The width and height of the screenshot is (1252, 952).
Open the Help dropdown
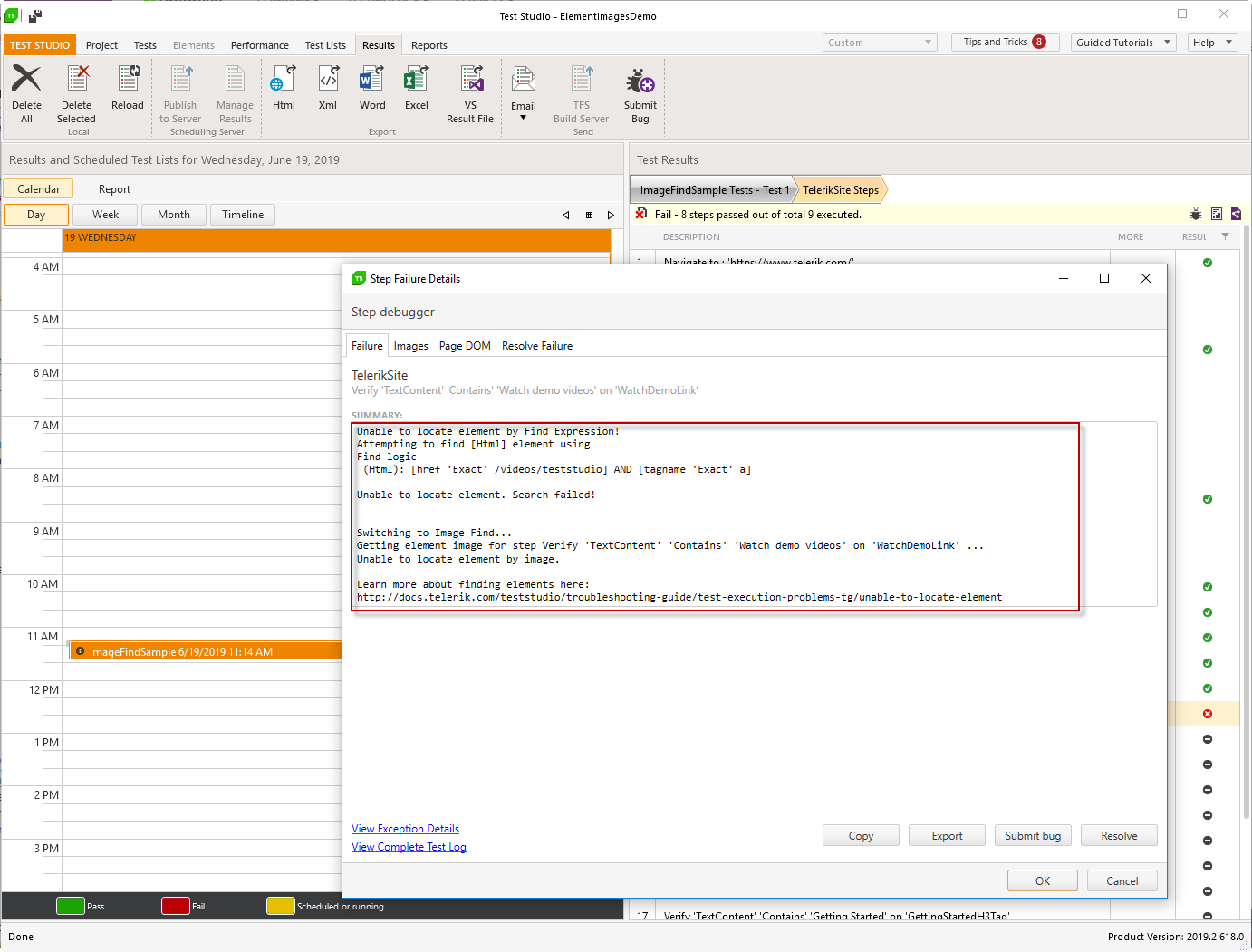pos(1212,43)
